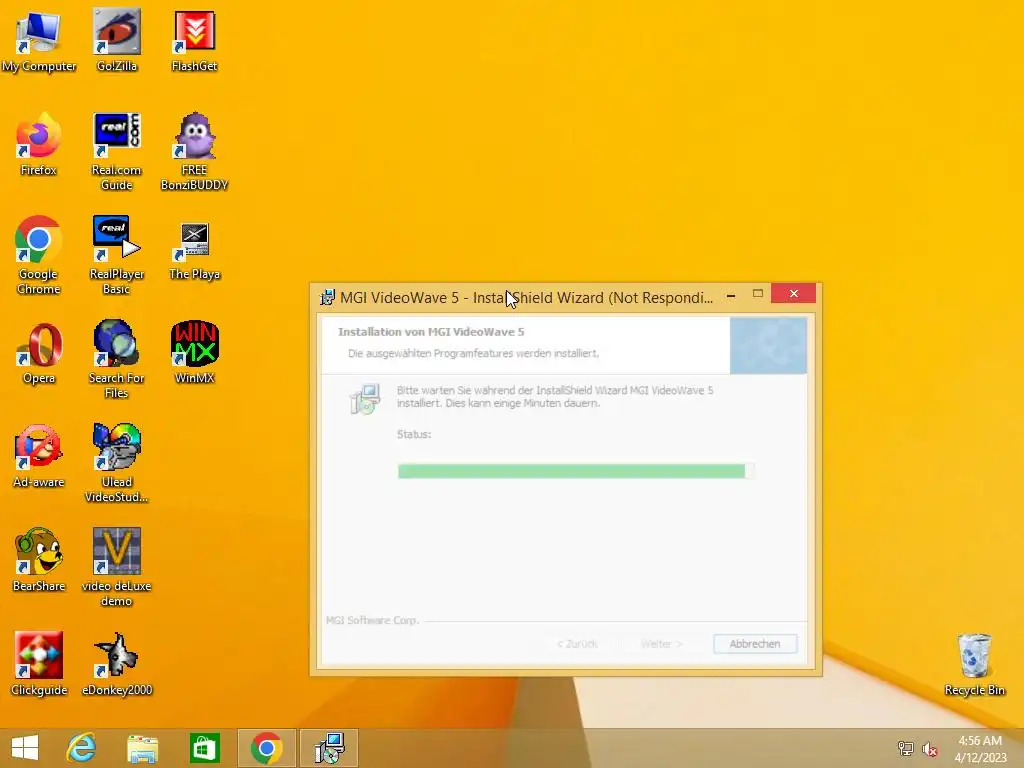Click the BearShare desktop icon
1024x768 pixels.
tap(39, 560)
